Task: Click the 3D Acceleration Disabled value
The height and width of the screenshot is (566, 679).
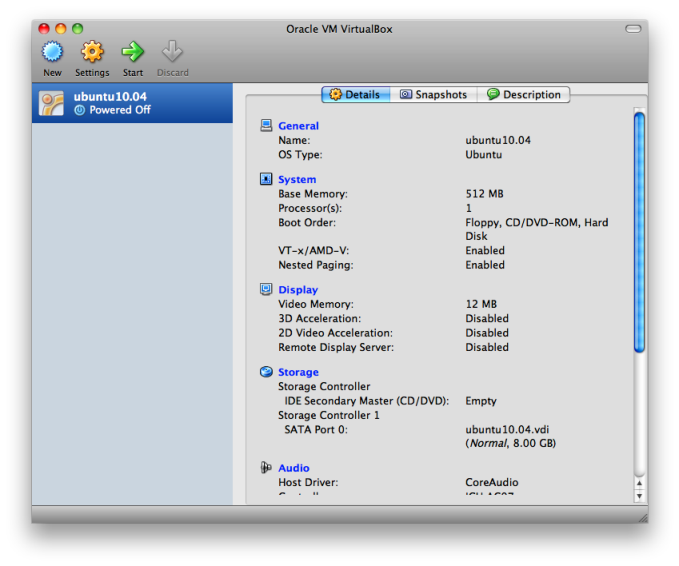Action: (x=487, y=318)
